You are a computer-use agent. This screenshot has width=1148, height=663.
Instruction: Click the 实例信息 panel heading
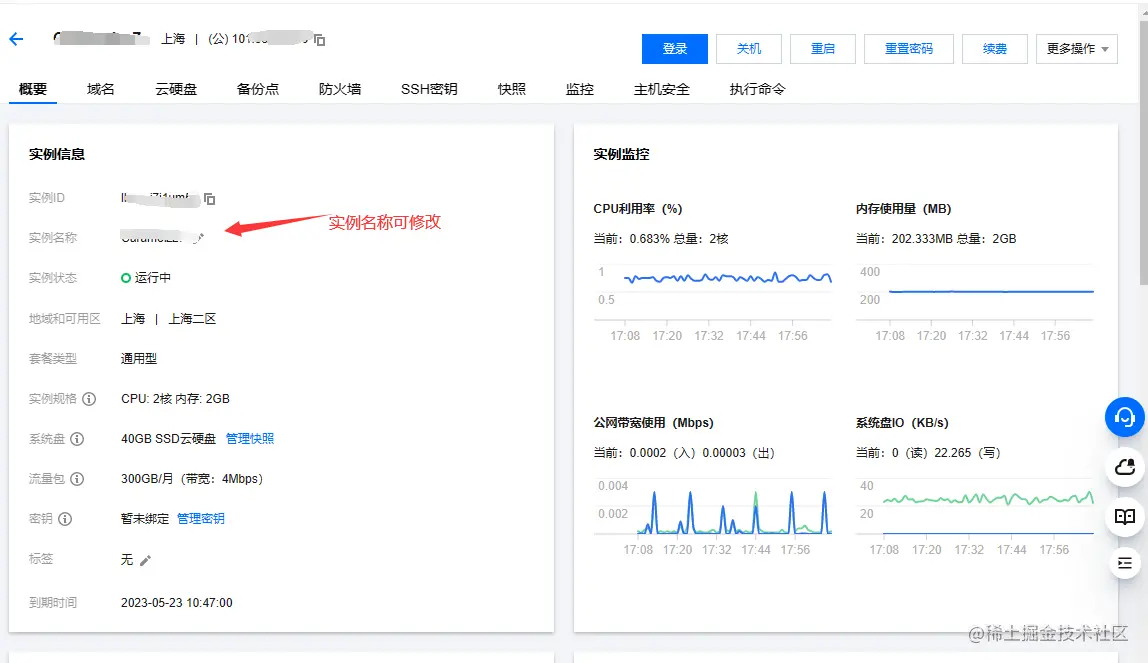coord(56,154)
